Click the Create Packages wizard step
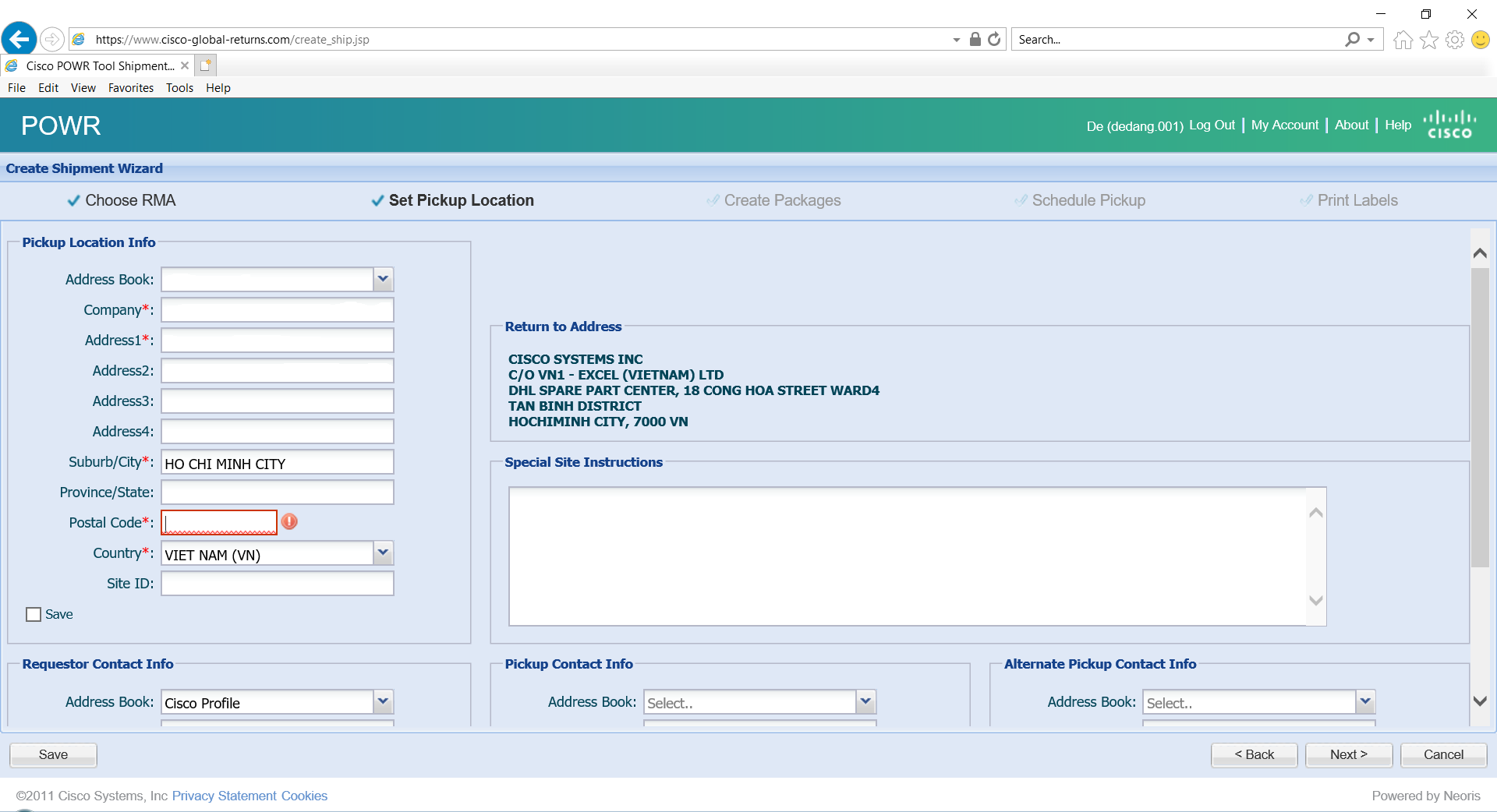This screenshot has height=812, width=1497. pos(773,200)
